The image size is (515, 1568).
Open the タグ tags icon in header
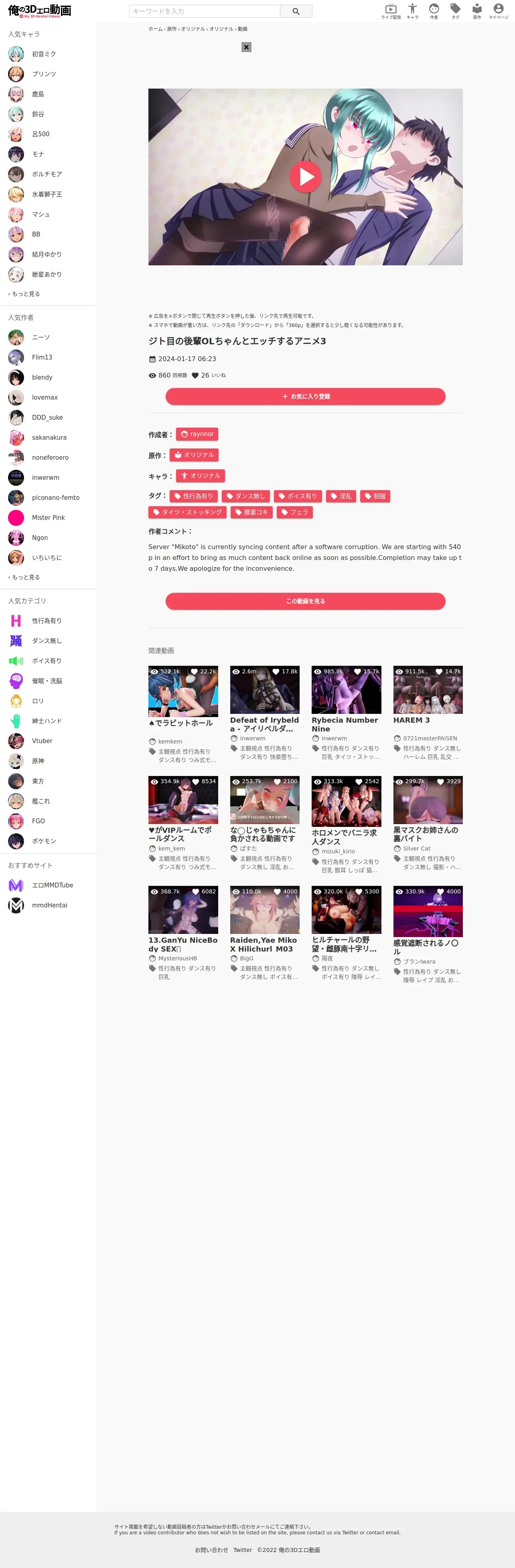click(455, 11)
